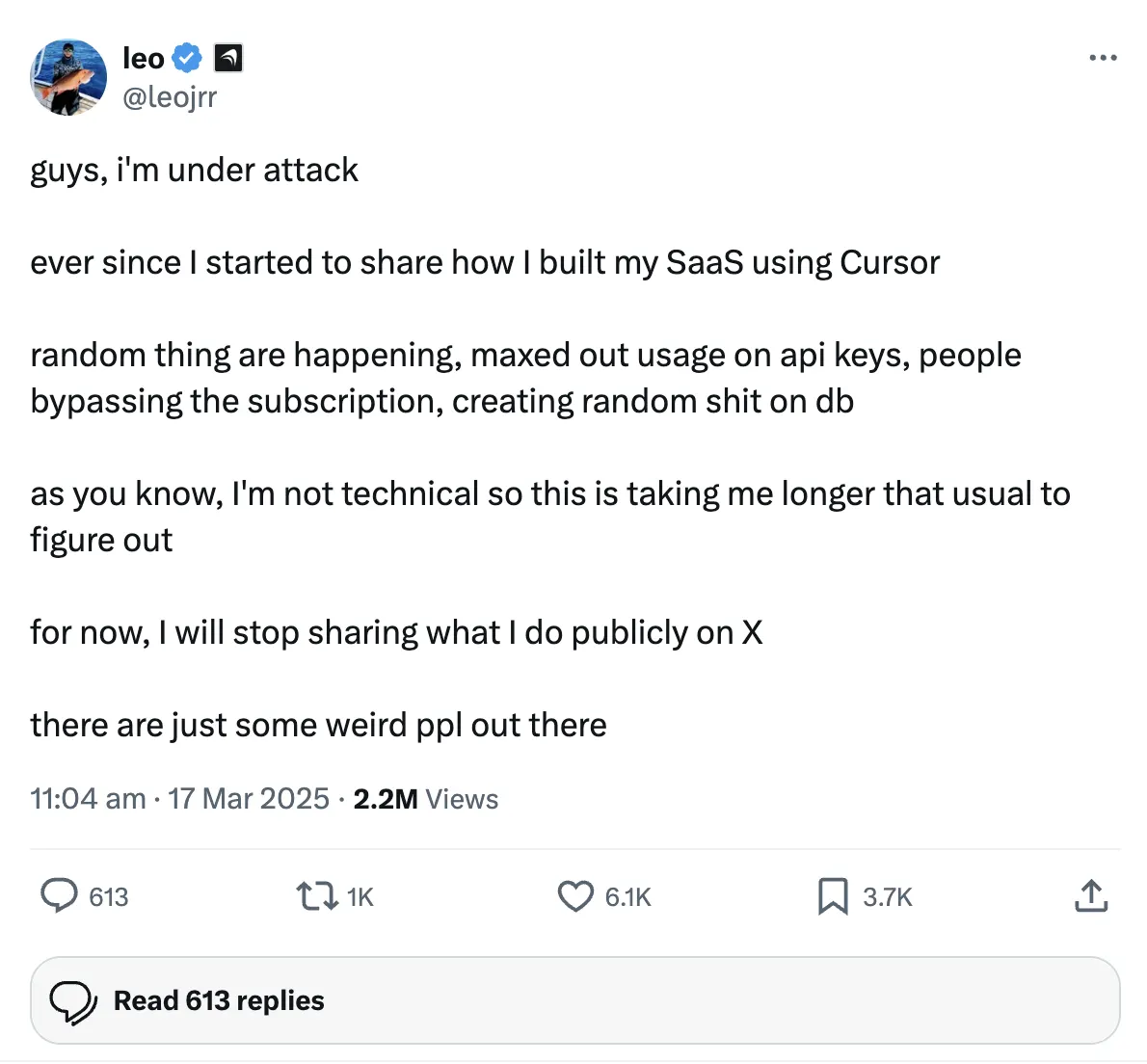This screenshot has width=1147, height=1064.
Task: Click the 1K repost count
Action: click(360, 897)
